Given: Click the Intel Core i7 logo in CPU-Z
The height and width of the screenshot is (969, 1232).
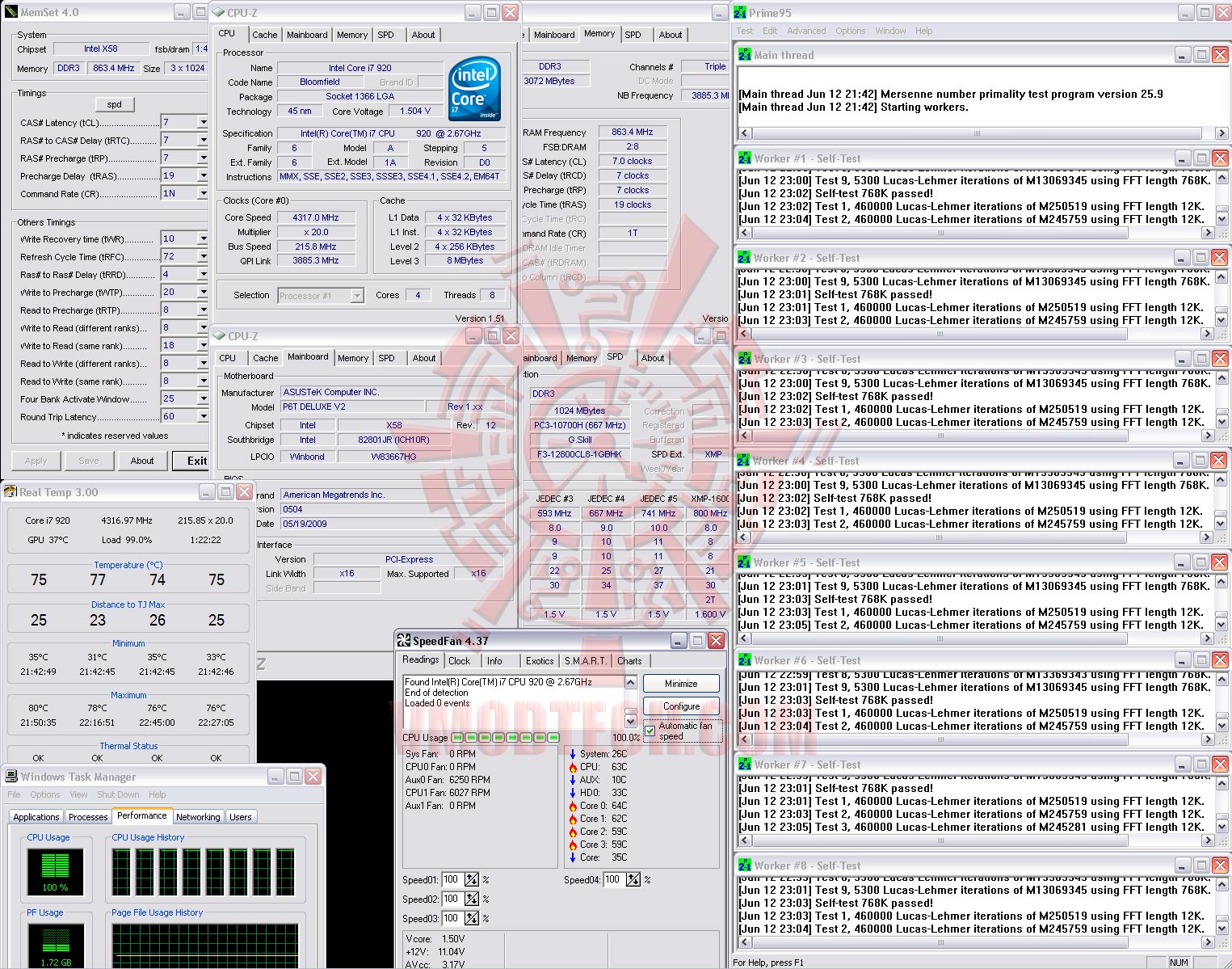Looking at the screenshot, I should click(474, 88).
